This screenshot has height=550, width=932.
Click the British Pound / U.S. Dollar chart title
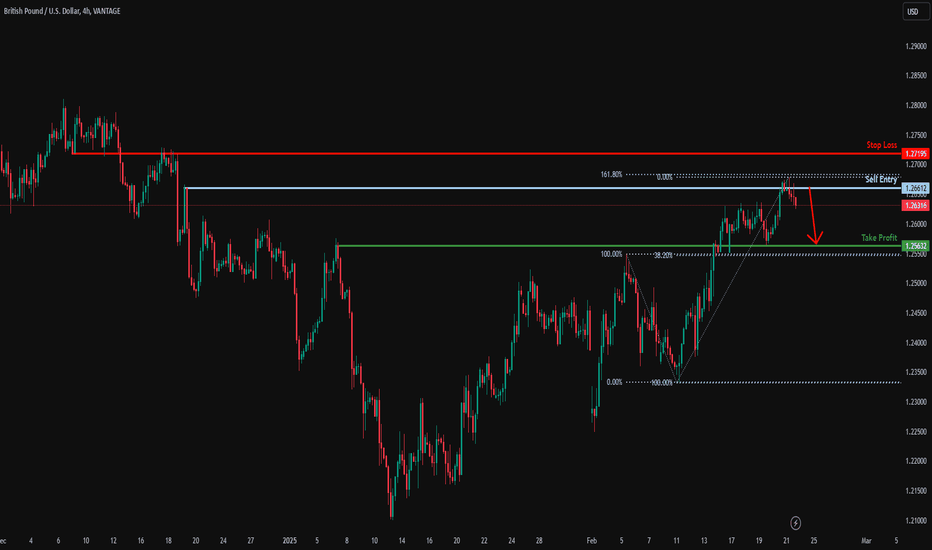click(62, 11)
